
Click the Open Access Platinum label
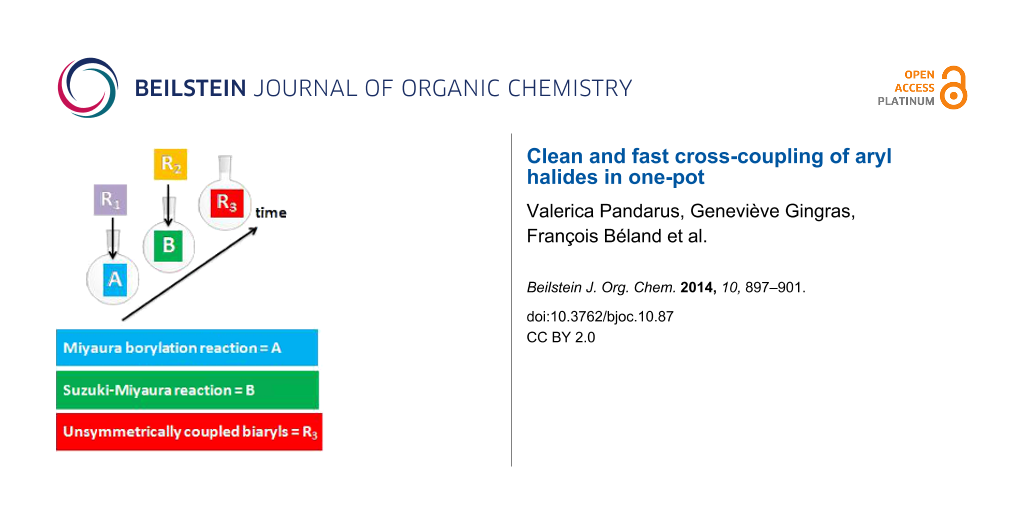(x=905, y=88)
